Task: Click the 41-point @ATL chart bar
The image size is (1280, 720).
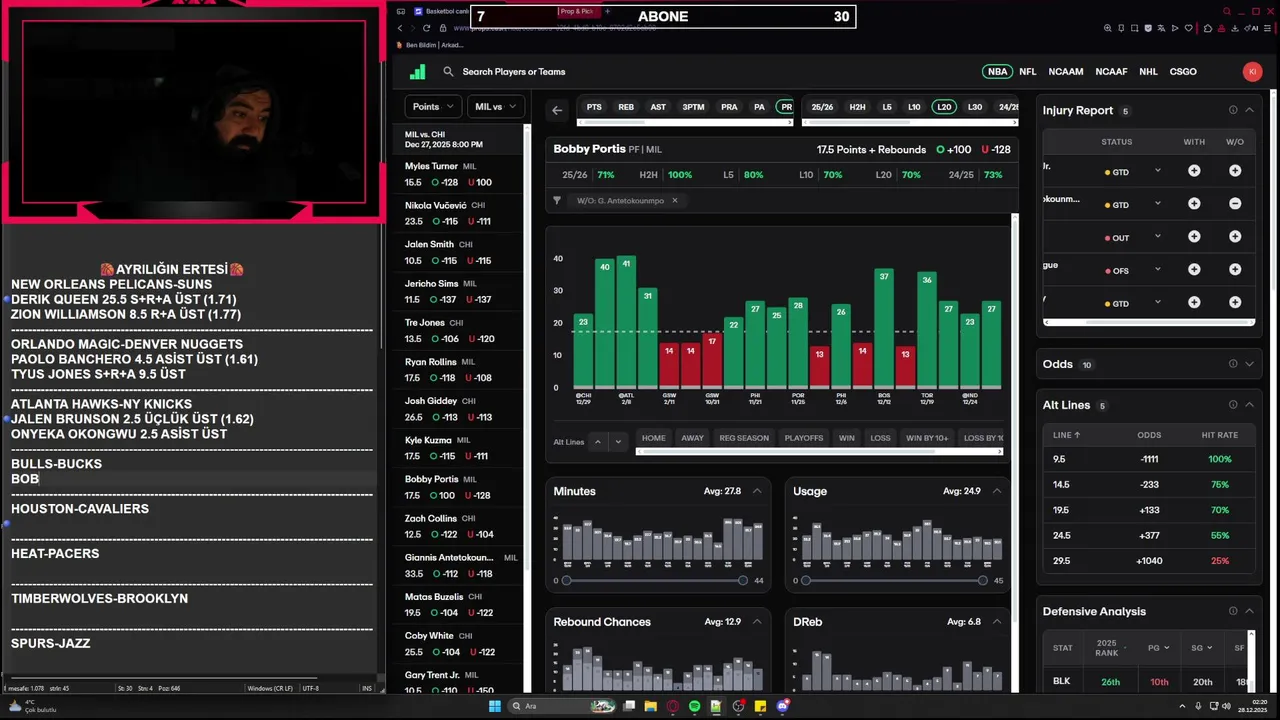Action: coord(626,322)
